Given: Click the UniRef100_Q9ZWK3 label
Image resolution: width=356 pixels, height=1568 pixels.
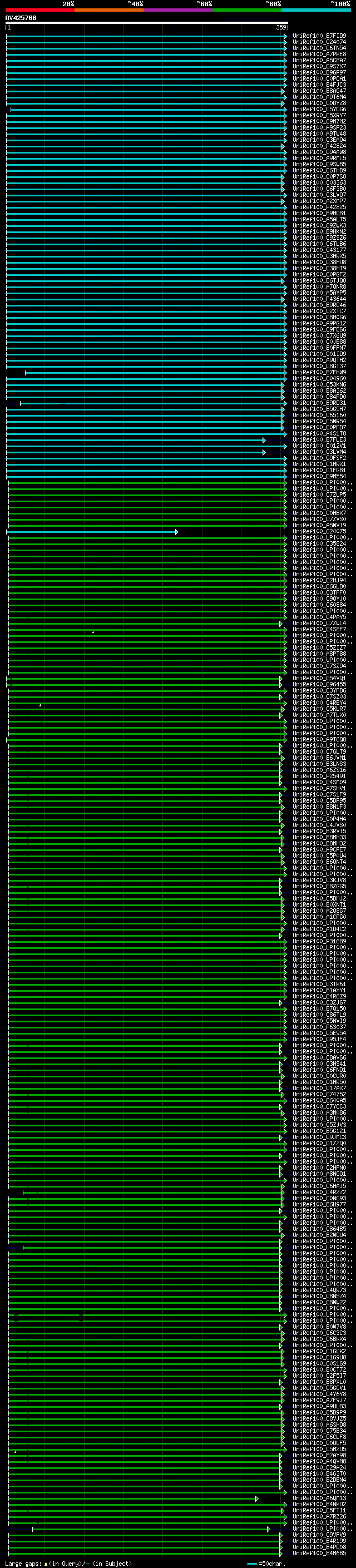Looking at the screenshot, I should pyautogui.click(x=319, y=226).
